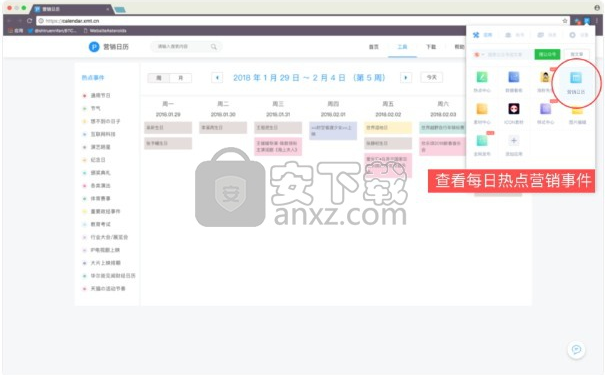Toggle the 大片上映排期 category filter

tap(101, 263)
